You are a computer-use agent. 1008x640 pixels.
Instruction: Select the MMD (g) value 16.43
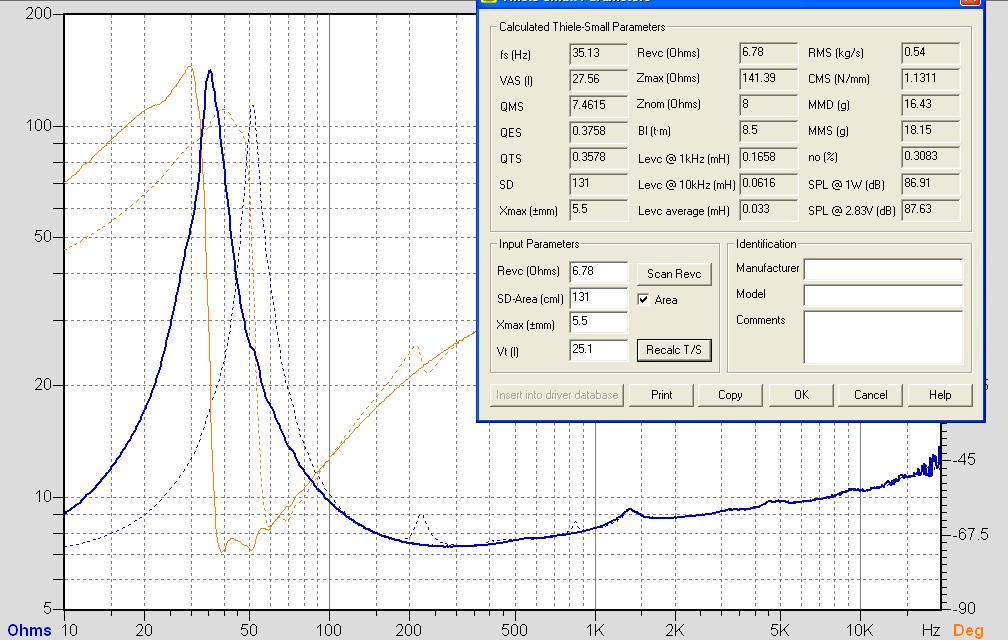click(x=930, y=105)
